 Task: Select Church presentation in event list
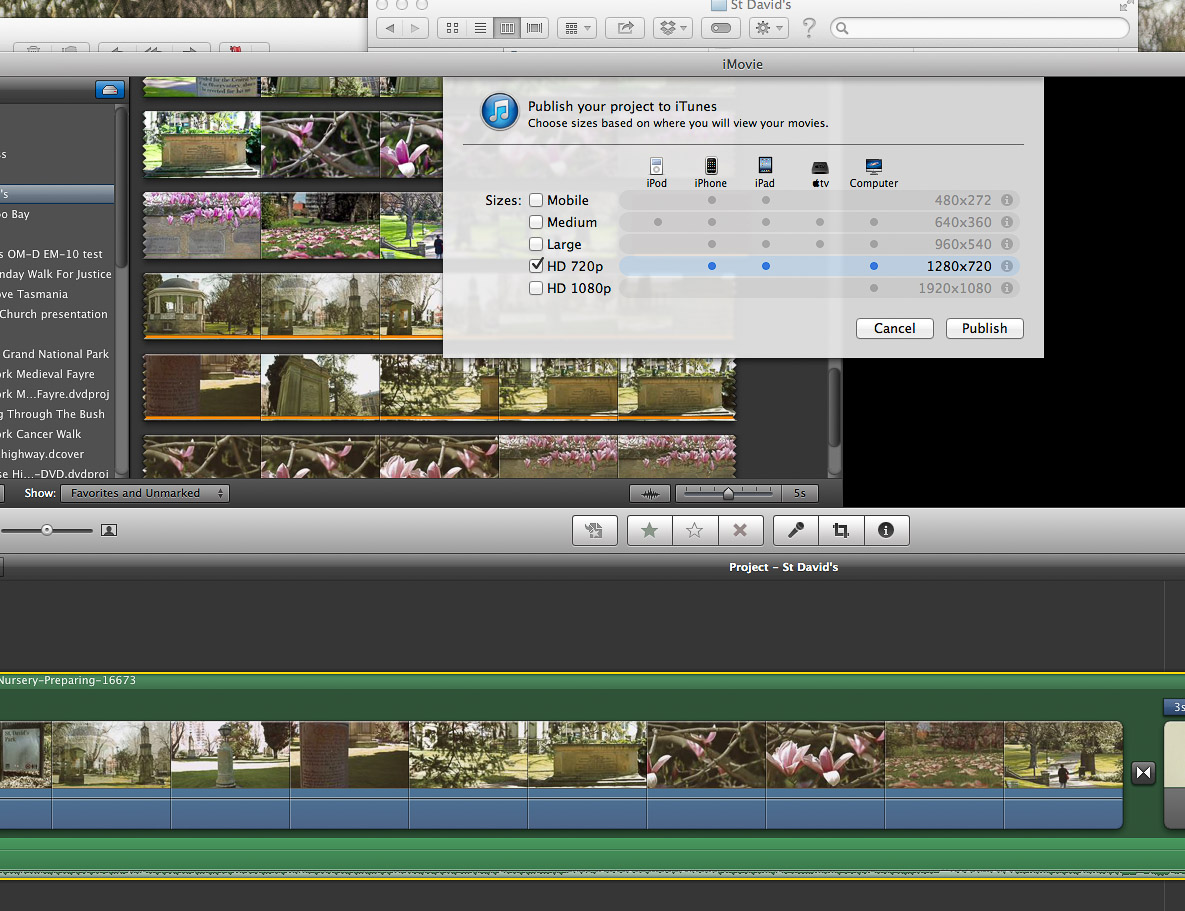54,314
